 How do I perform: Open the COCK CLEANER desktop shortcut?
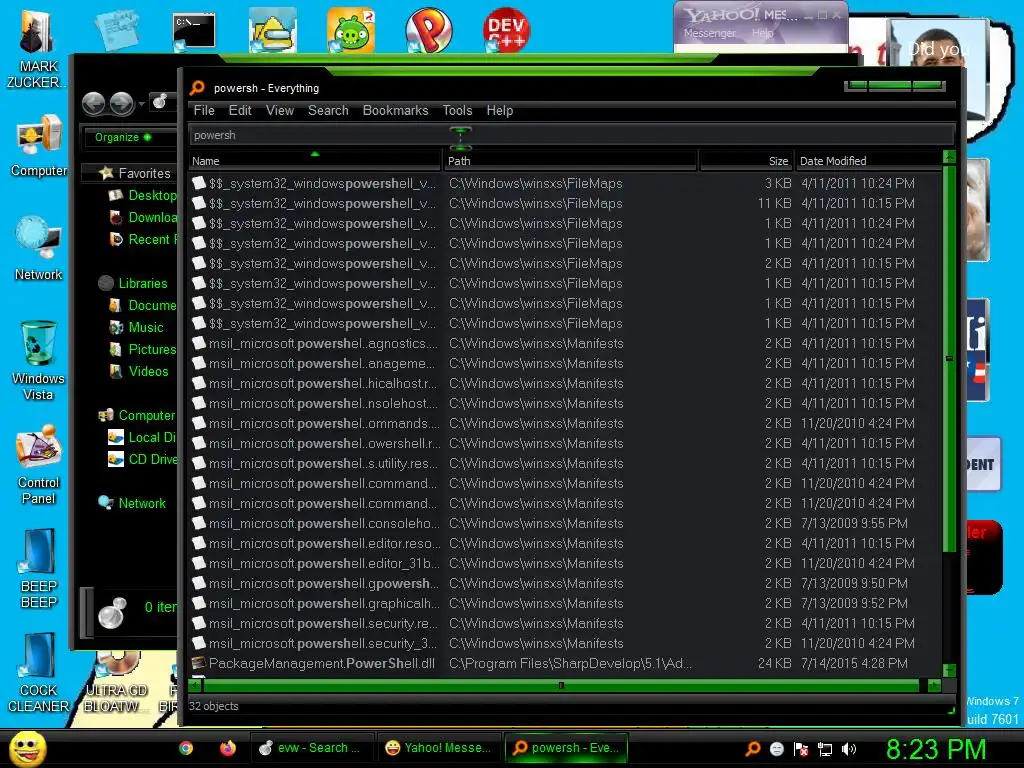click(x=39, y=672)
